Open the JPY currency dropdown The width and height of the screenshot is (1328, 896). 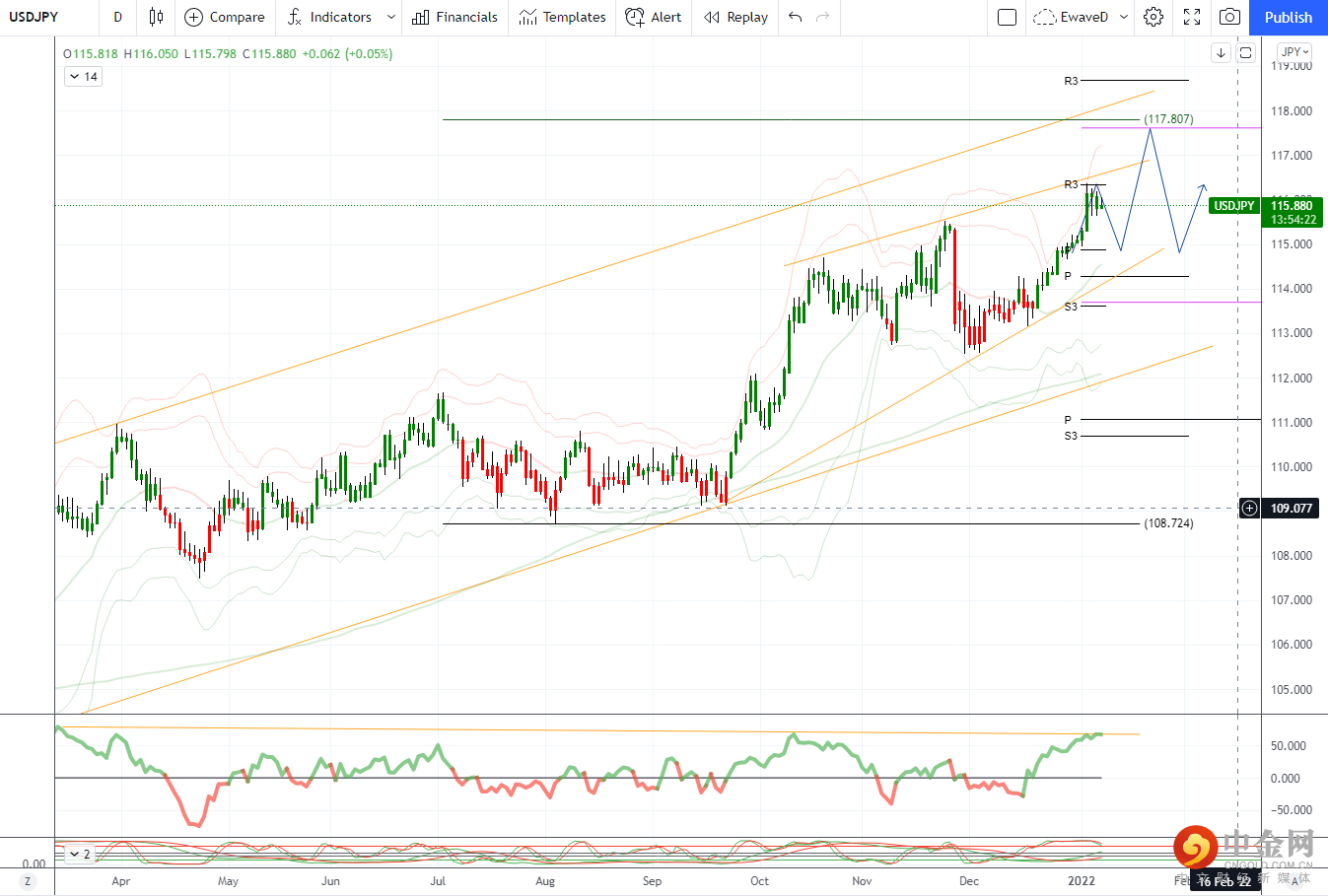click(x=1294, y=52)
